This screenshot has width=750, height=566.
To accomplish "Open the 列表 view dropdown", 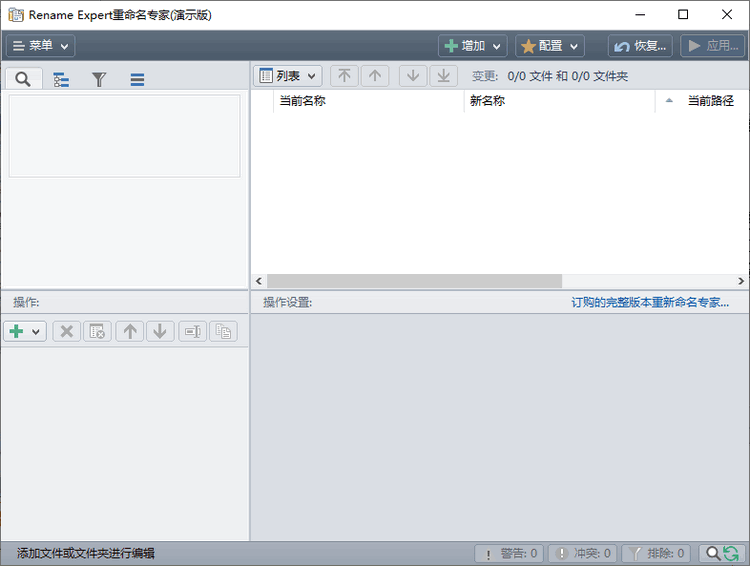I will pyautogui.click(x=287, y=76).
